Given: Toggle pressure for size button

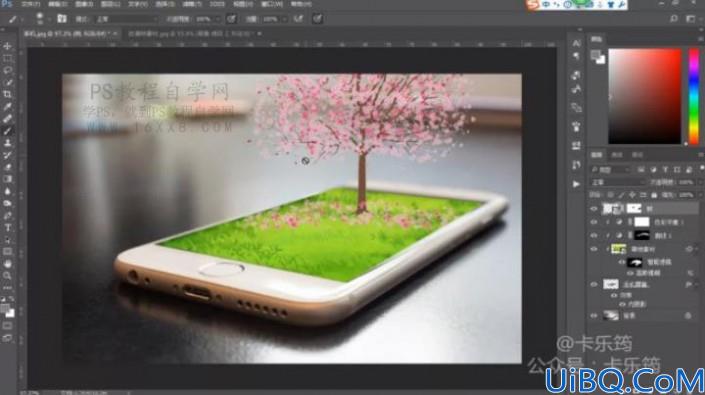Looking at the screenshot, I should pos(317,19).
